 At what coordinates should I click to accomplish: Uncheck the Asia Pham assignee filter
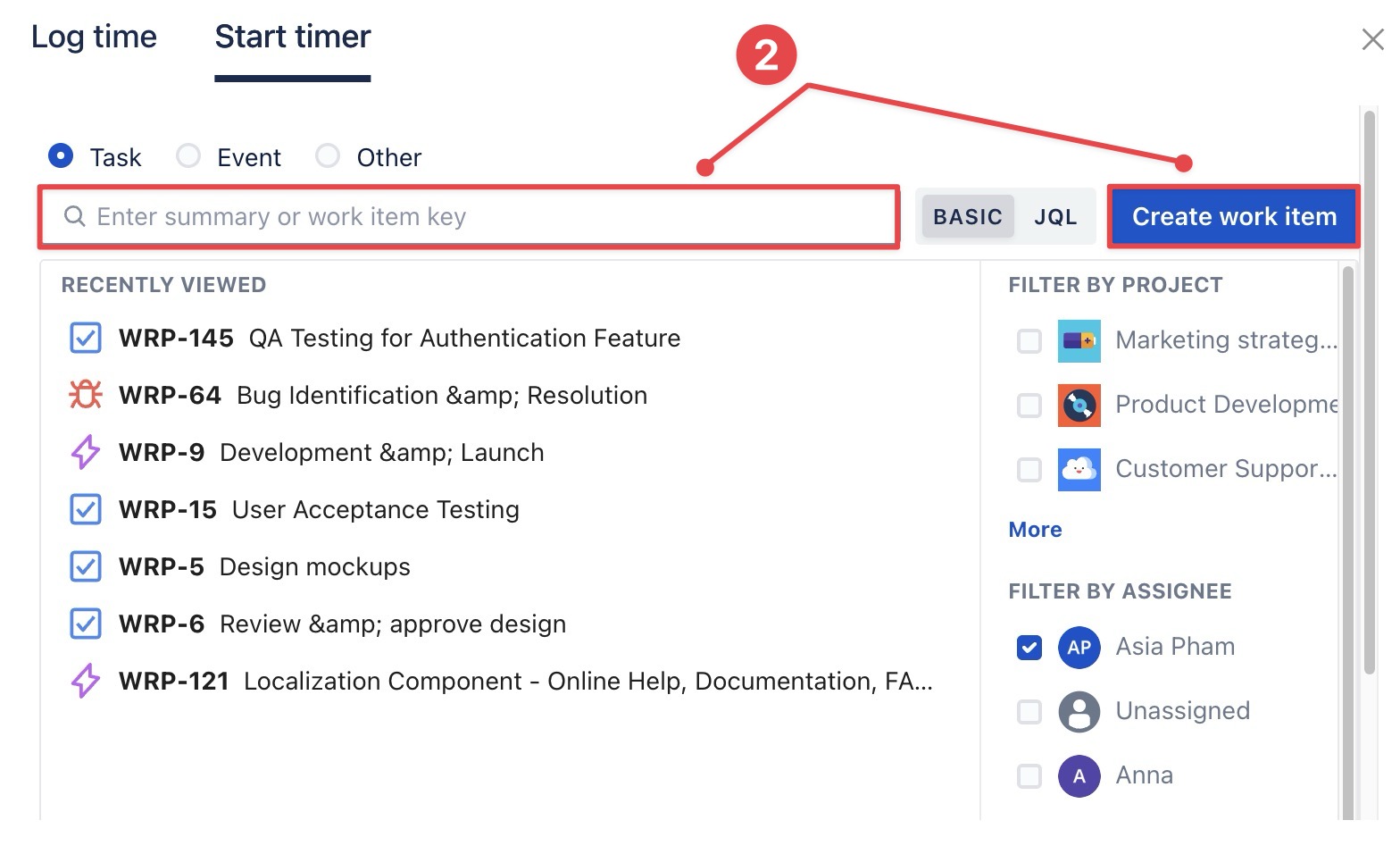1029,647
